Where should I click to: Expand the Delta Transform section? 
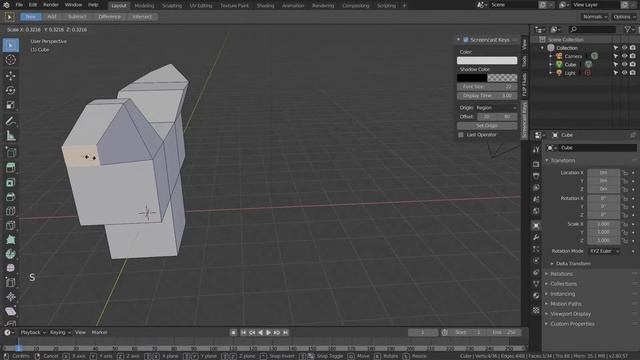(573, 264)
